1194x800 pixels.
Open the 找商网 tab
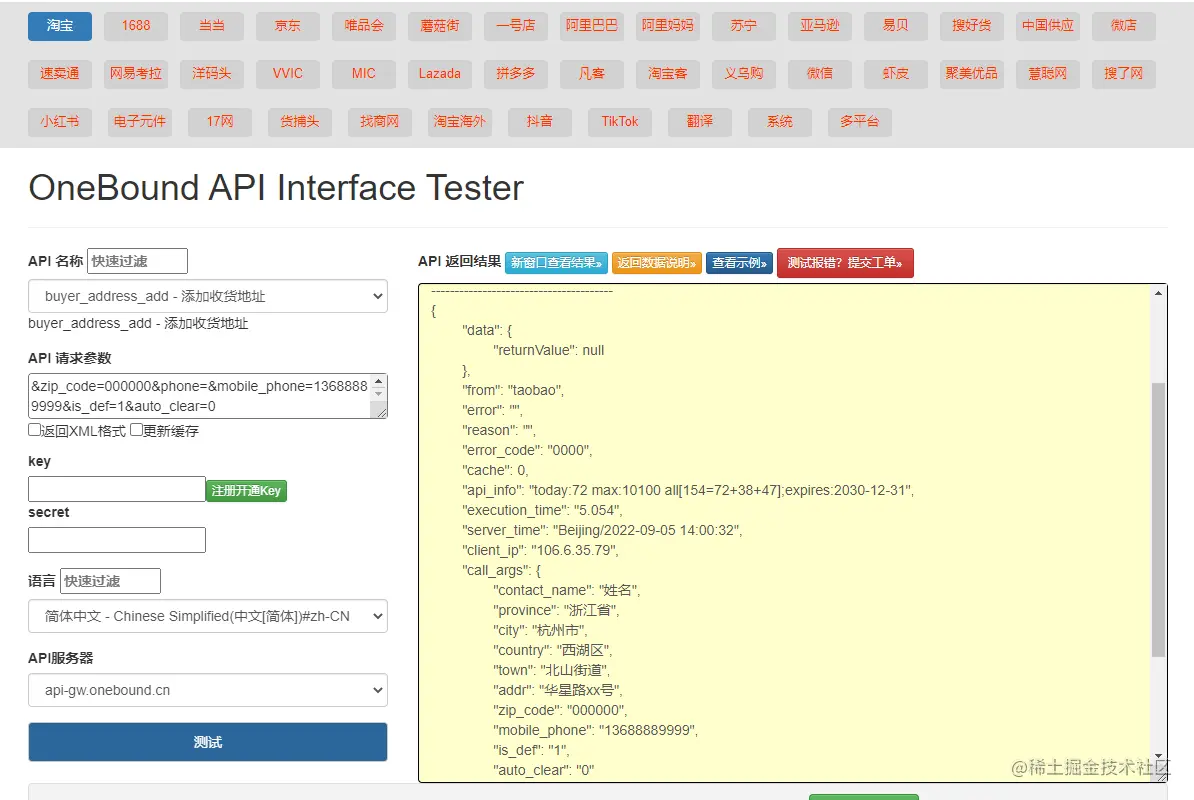(x=380, y=122)
